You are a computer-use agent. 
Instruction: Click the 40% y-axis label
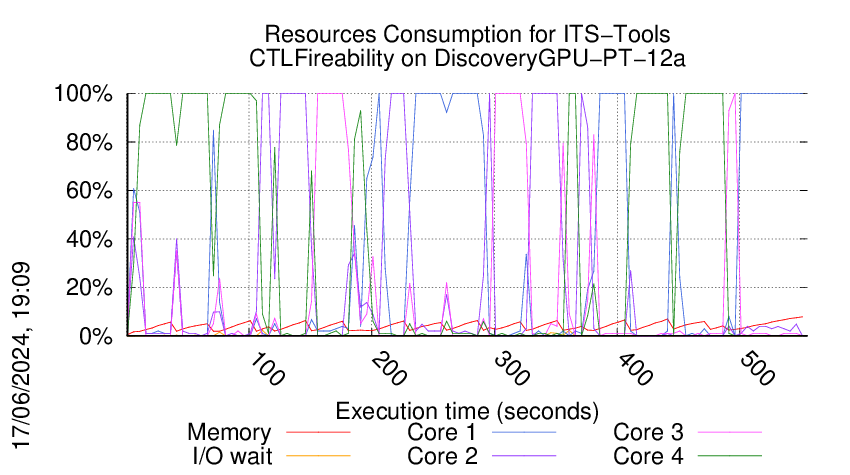pyautogui.click(x=89, y=239)
